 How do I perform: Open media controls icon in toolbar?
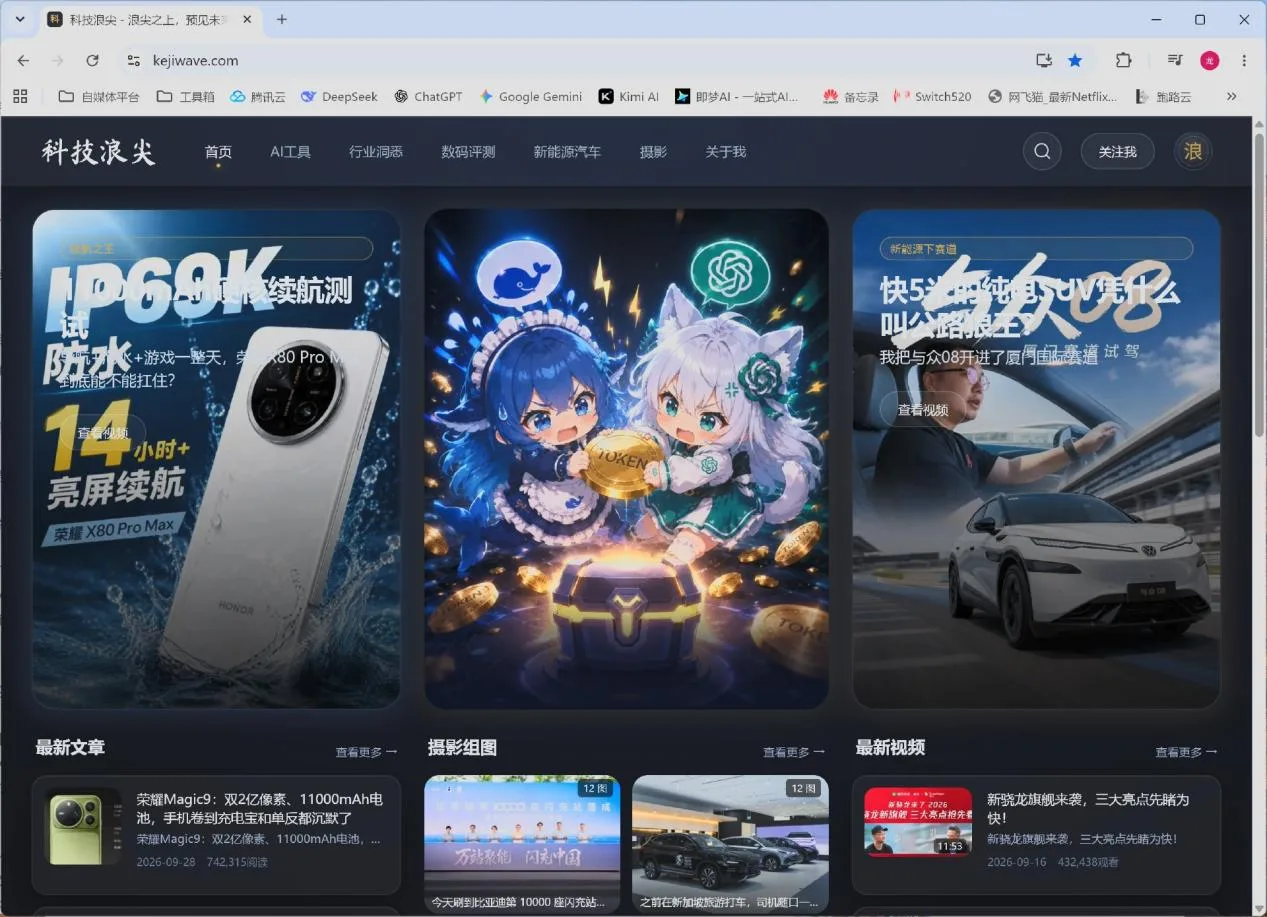pyautogui.click(x=1175, y=60)
